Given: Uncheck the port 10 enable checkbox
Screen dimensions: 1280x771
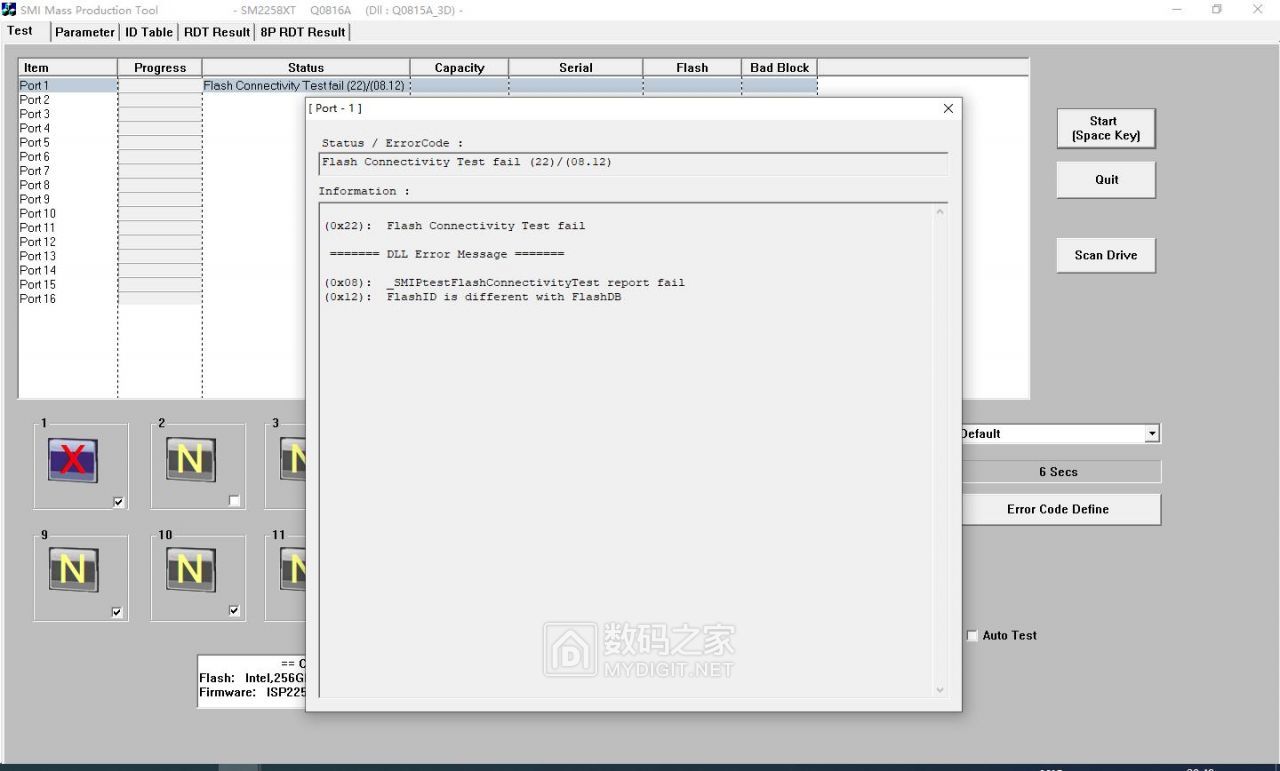Looking at the screenshot, I should [x=234, y=611].
